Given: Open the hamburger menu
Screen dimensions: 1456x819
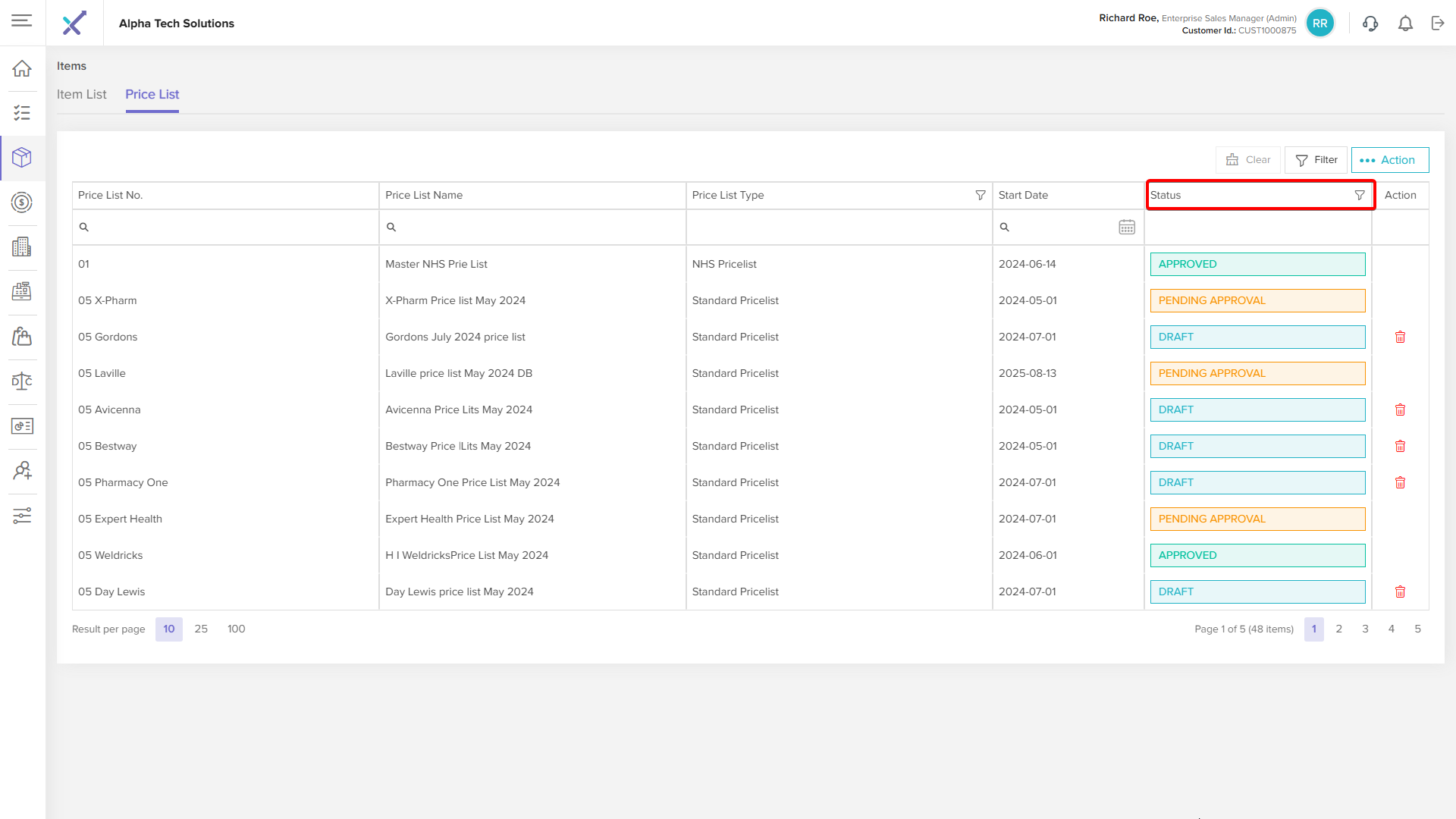Looking at the screenshot, I should (x=22, y=21).
